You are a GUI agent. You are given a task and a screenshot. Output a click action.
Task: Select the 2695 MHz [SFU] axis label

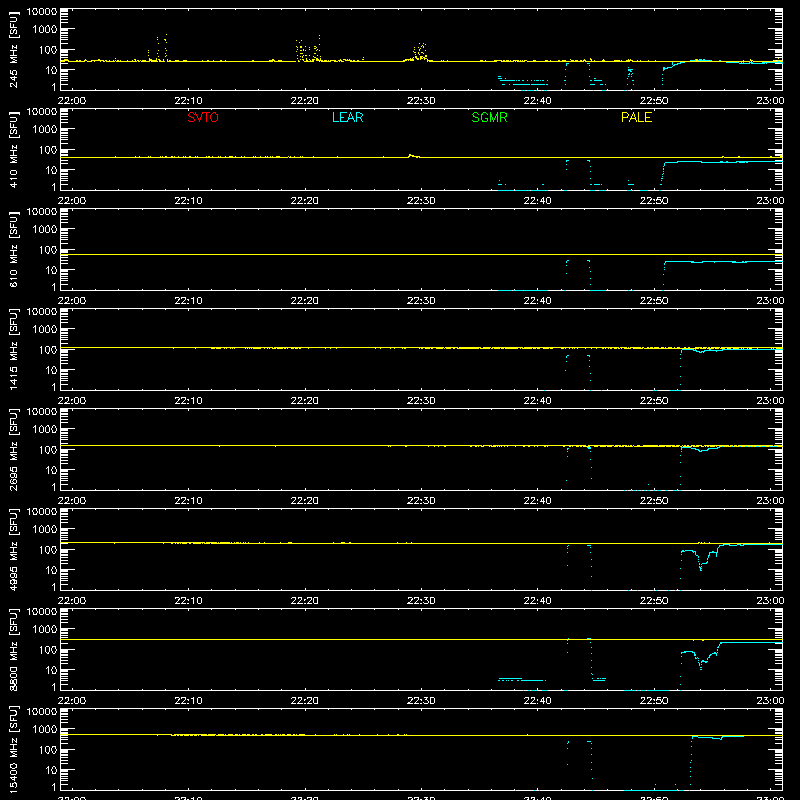coord(14,449)
